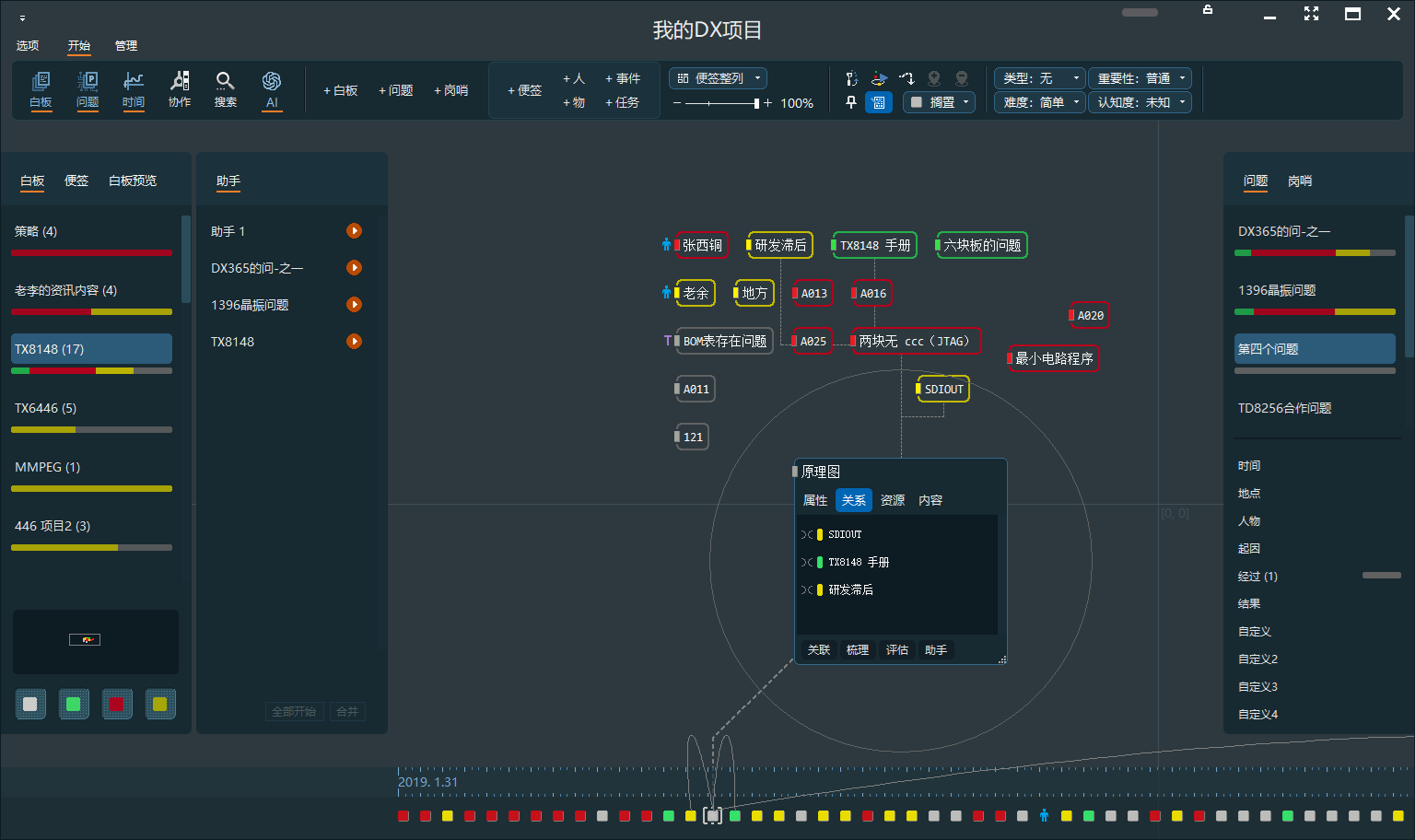Click the 梳理 button in popup
The width and height of the screenshot is (1415, 840).
tap(858, 650)
